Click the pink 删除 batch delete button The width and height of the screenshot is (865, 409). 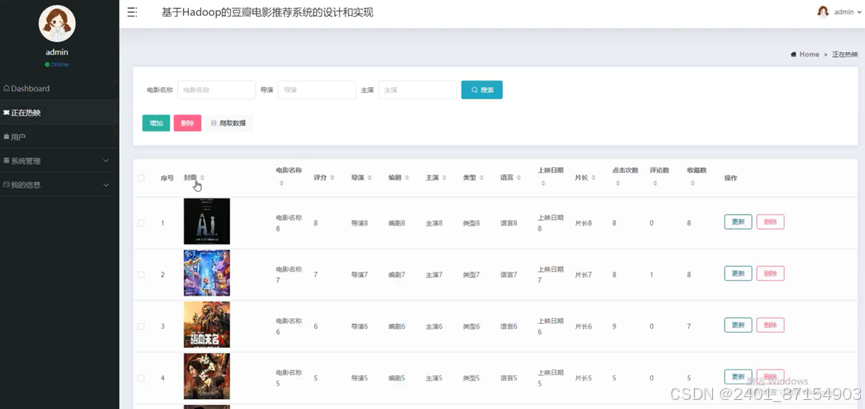(188, 123)
